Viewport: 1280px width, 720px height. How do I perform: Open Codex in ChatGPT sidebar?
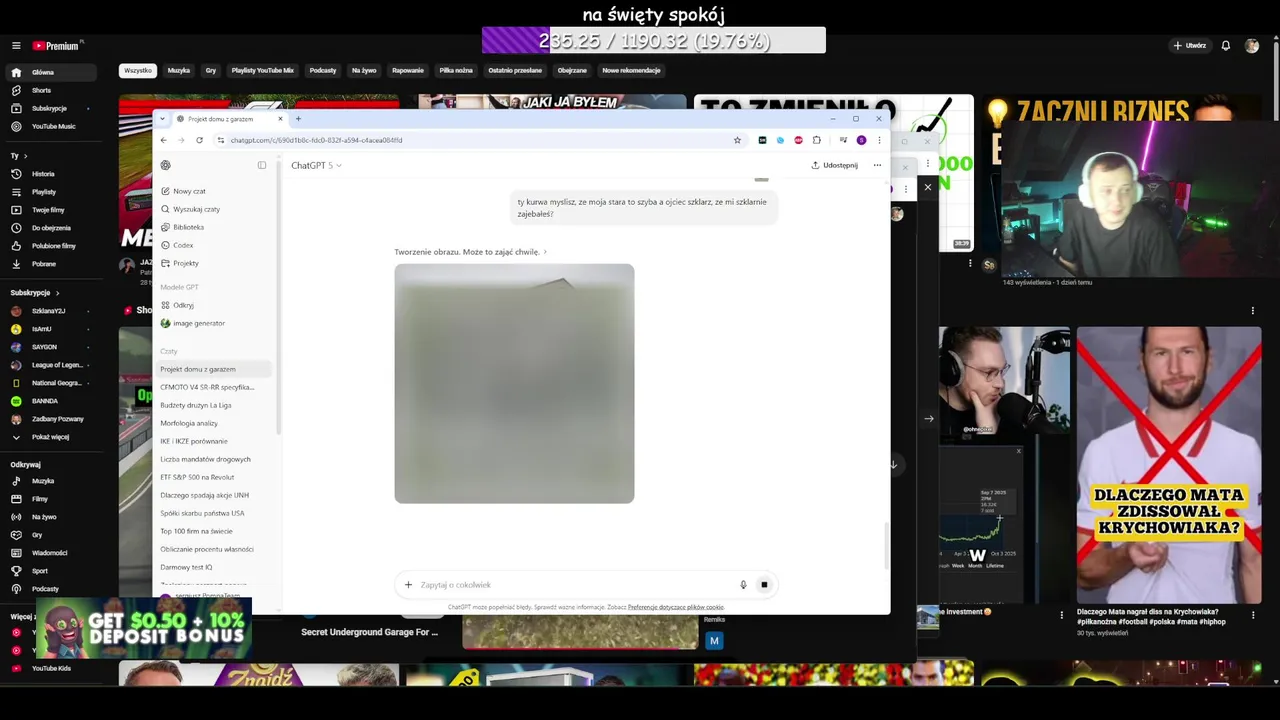183,245
